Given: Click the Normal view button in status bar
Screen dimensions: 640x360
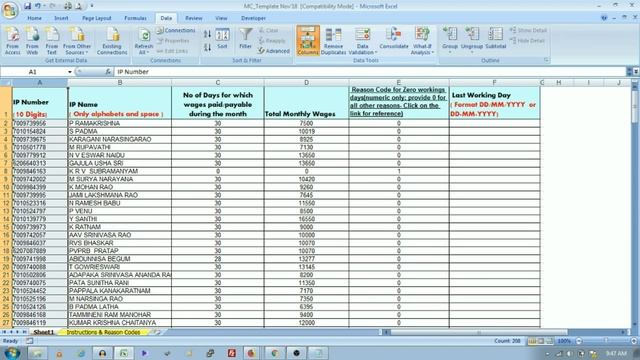Looking at the screenshot, I should pyautogui.click(x=532, y=341).
